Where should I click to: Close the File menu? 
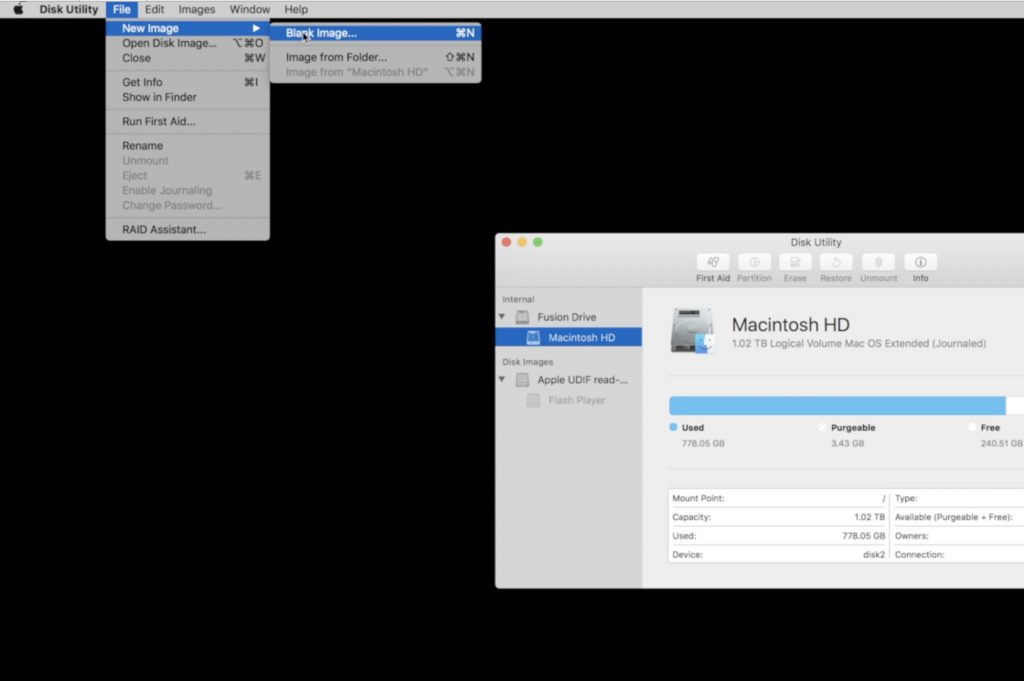121,9
